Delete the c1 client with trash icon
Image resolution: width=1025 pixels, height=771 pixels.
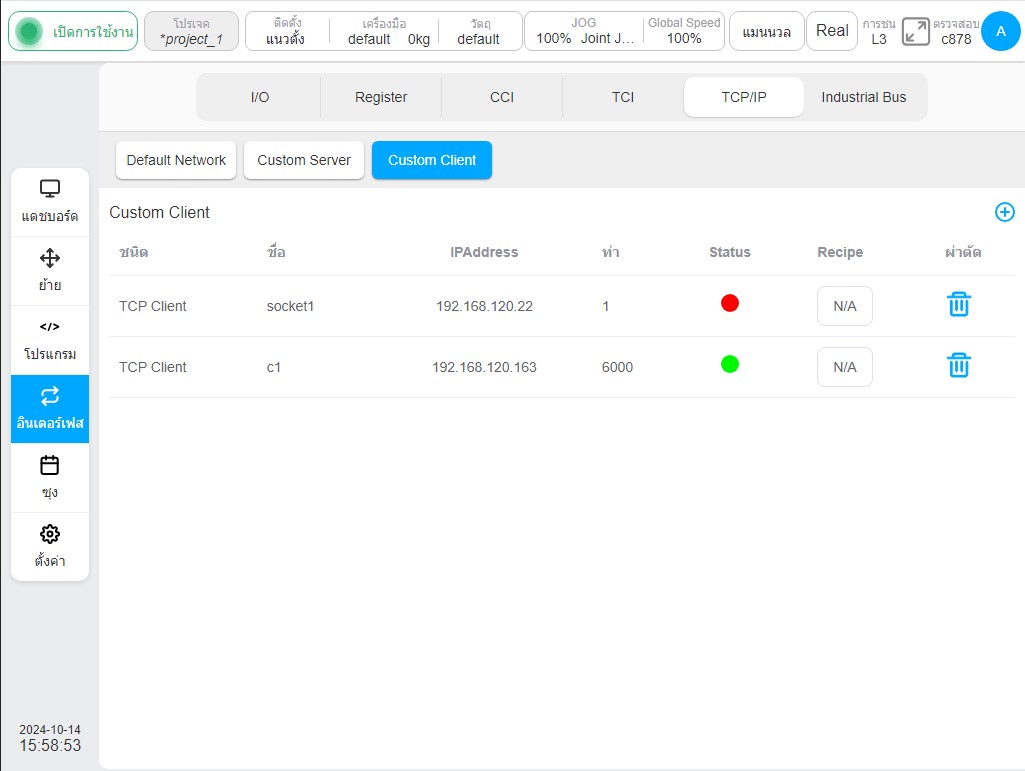coord(958,366)
